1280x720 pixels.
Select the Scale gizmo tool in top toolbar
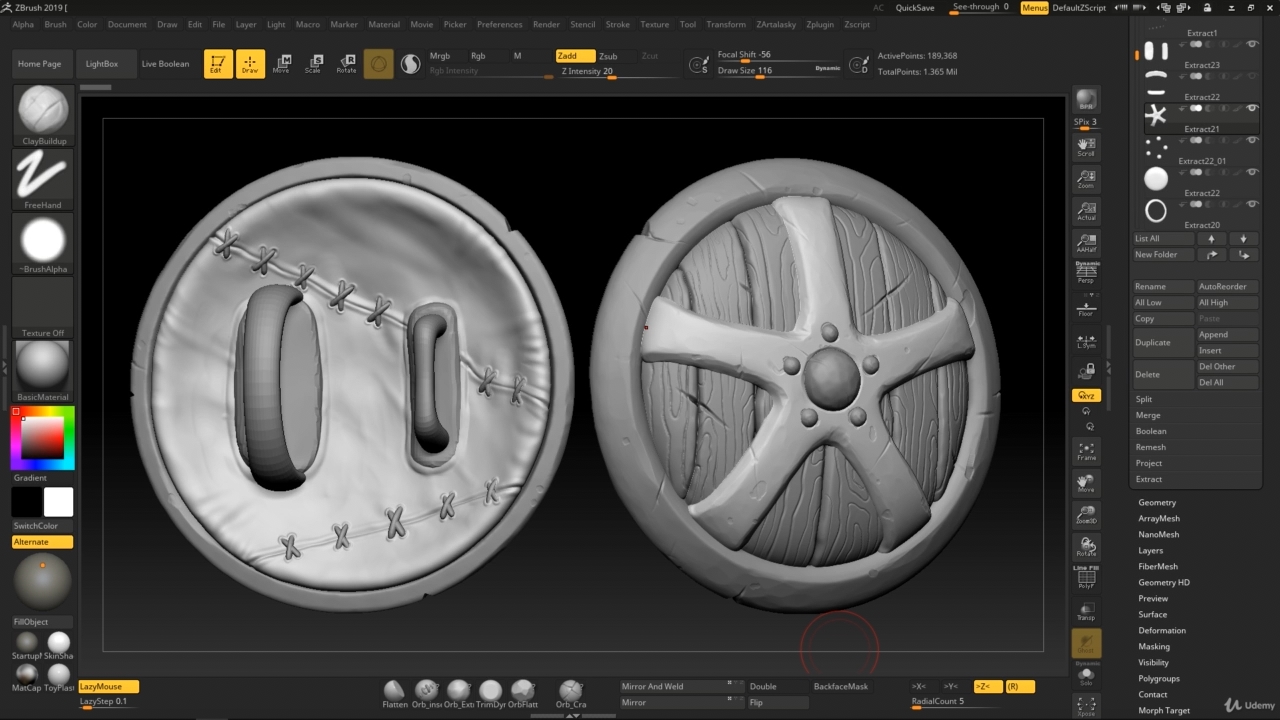tap(314, 64)
